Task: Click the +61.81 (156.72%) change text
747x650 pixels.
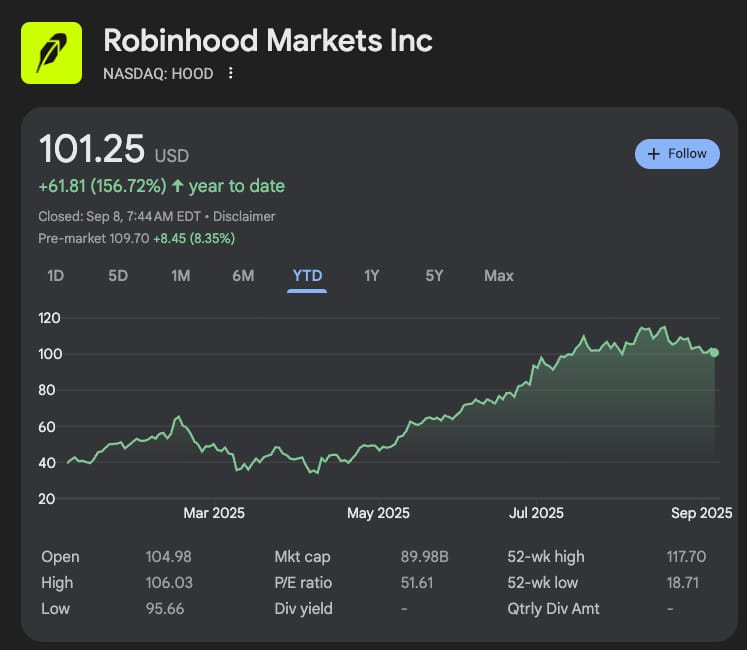Action: click(x=102, y=186)
